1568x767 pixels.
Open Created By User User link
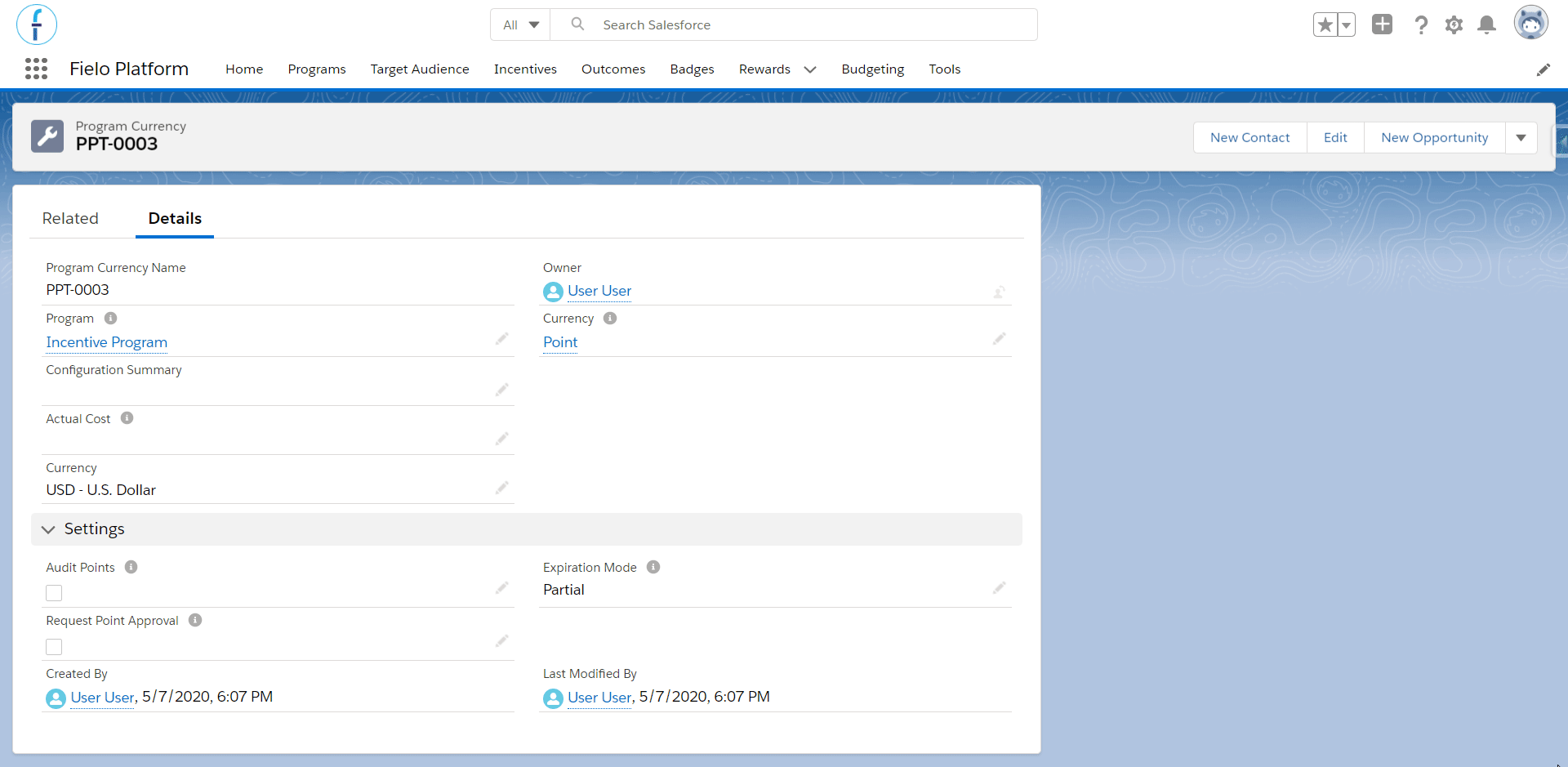click(102, 698)
